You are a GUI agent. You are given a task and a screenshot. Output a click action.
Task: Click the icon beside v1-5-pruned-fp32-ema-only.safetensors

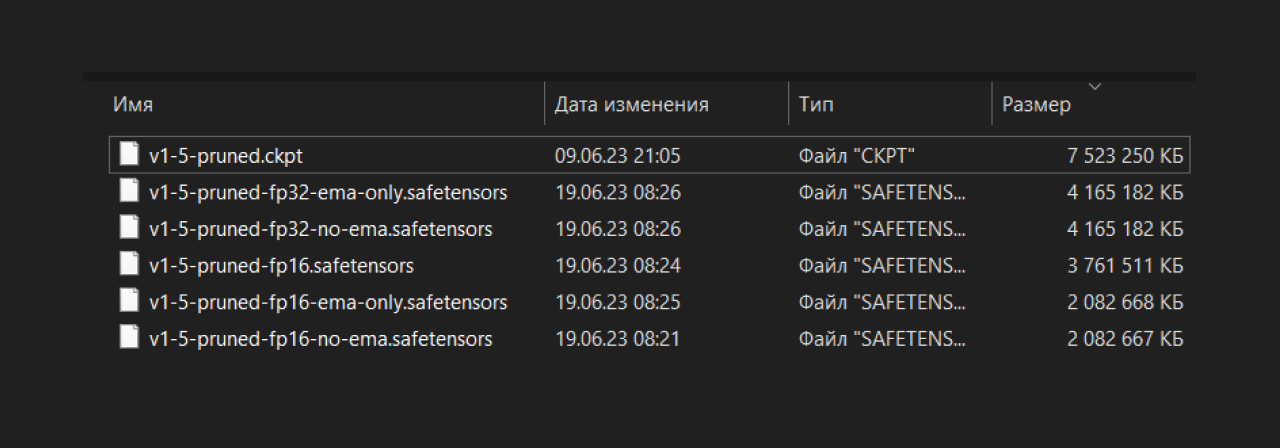[128, 191]
